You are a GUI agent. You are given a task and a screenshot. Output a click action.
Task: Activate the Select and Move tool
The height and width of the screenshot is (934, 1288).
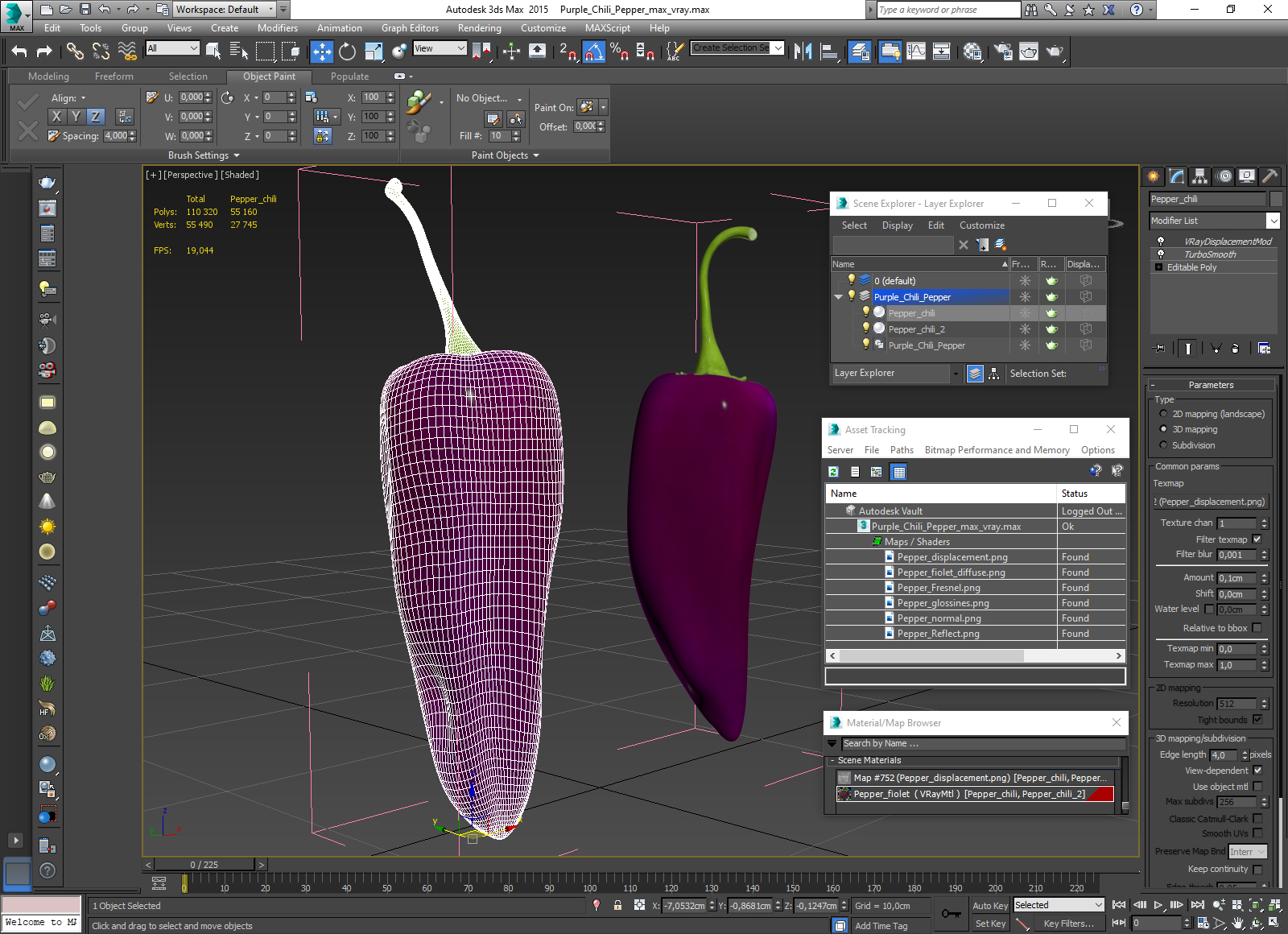tap(321, 52)
